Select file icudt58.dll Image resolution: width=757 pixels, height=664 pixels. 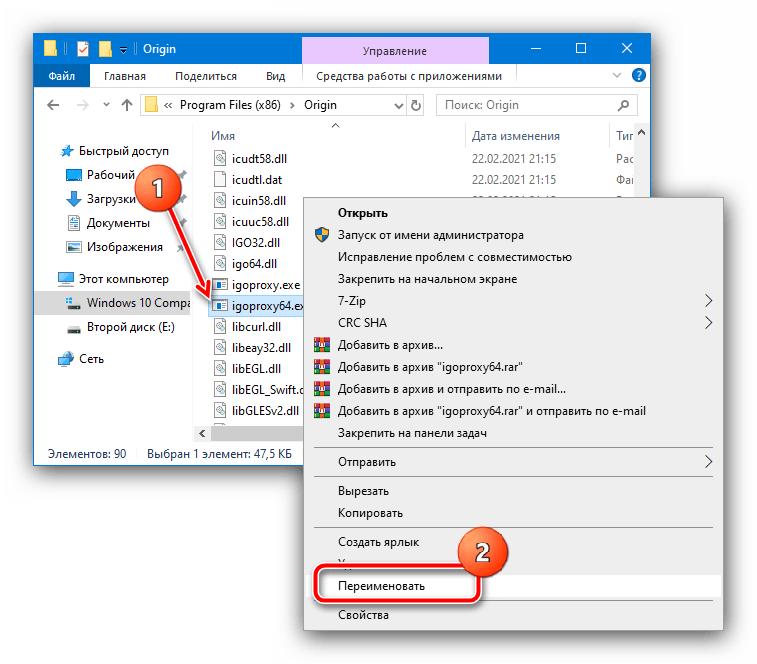(x=250, y=158)
